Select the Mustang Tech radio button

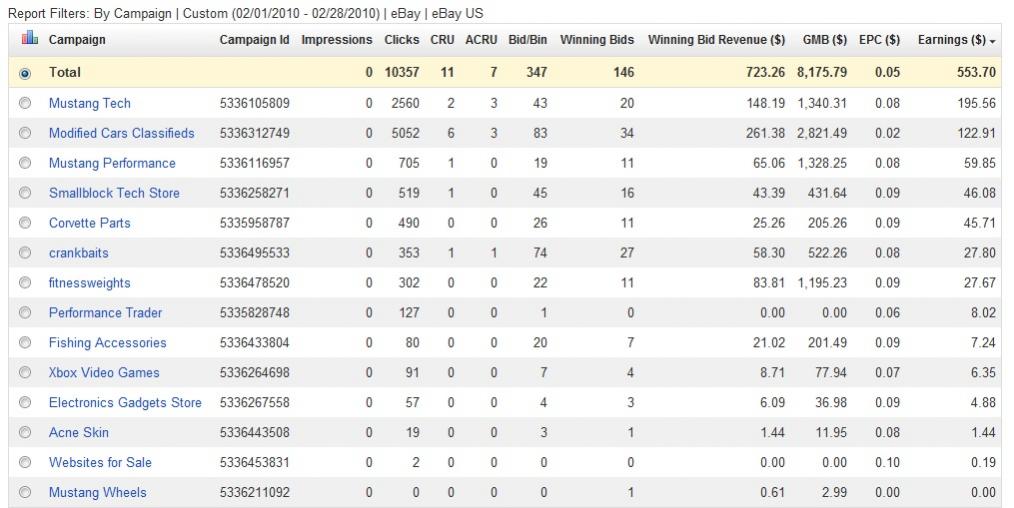pyautogui.click(x=26, y=103)
